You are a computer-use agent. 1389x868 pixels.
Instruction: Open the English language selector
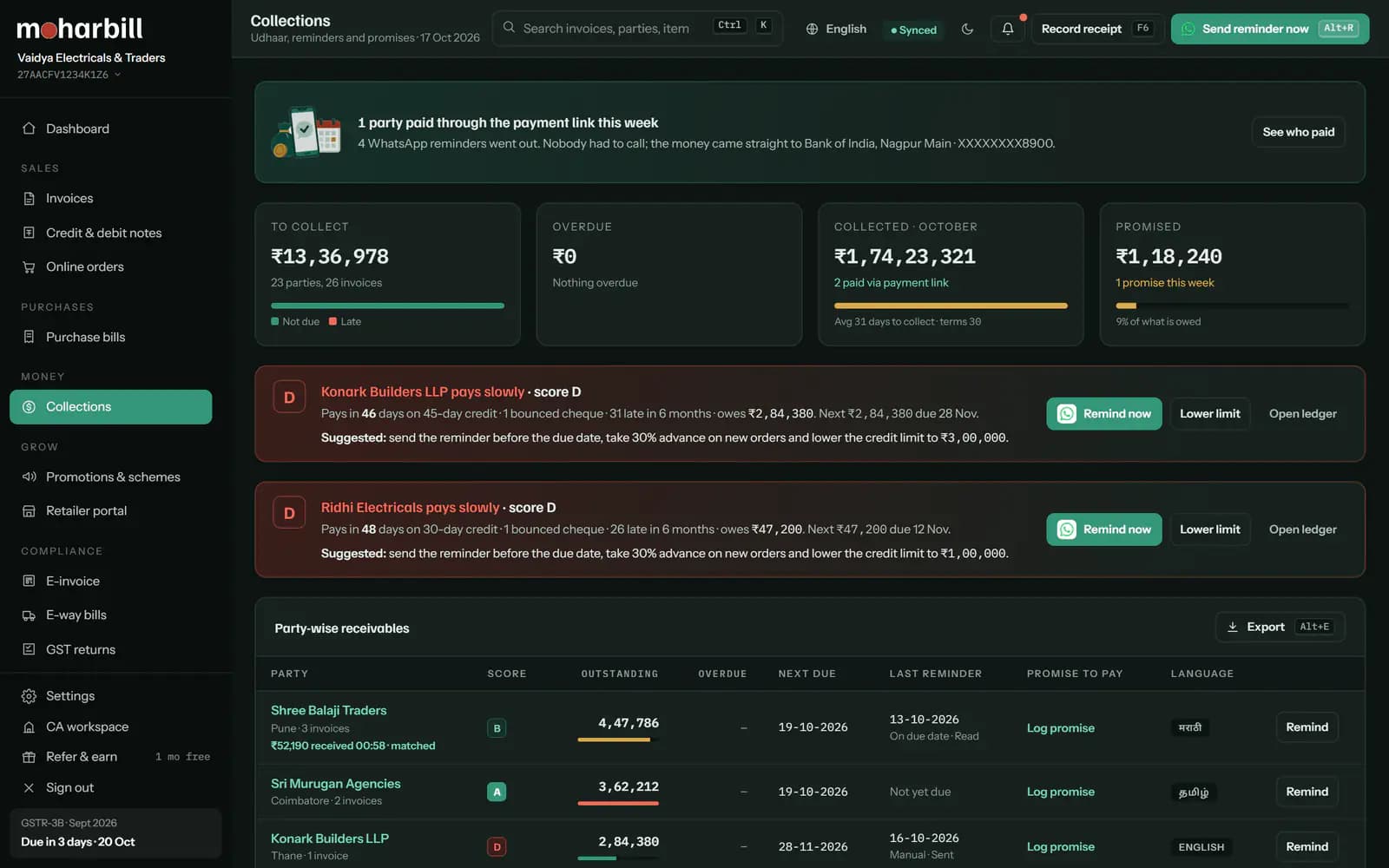836,29
